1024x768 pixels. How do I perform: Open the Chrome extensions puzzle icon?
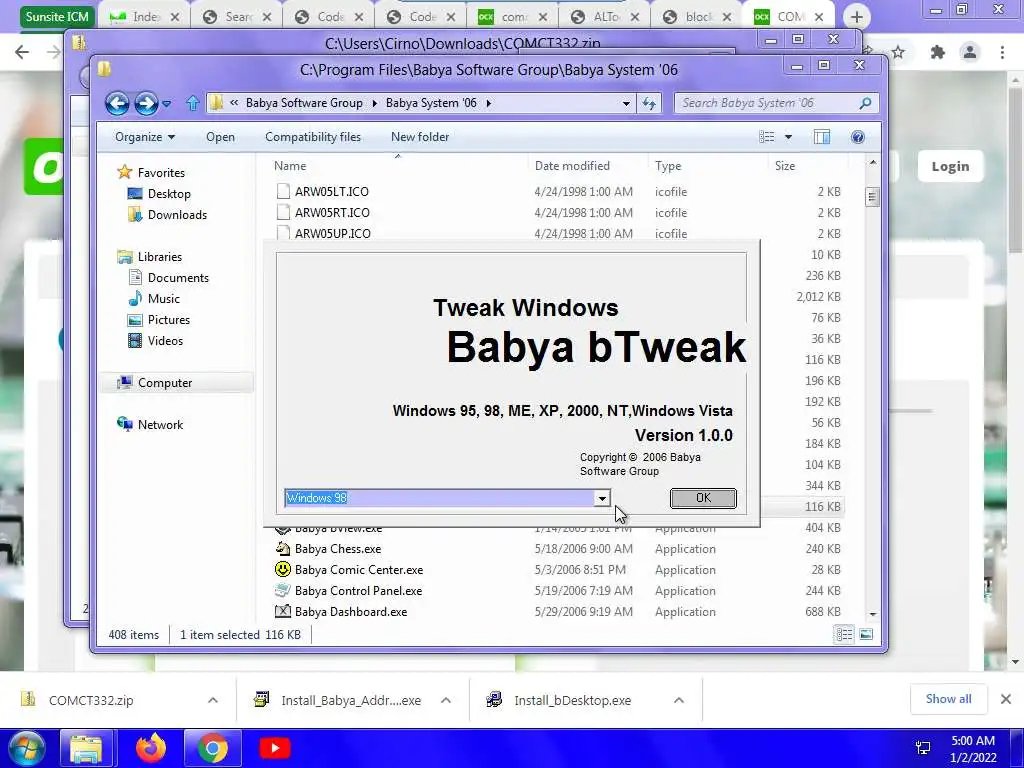click(938, 52)
